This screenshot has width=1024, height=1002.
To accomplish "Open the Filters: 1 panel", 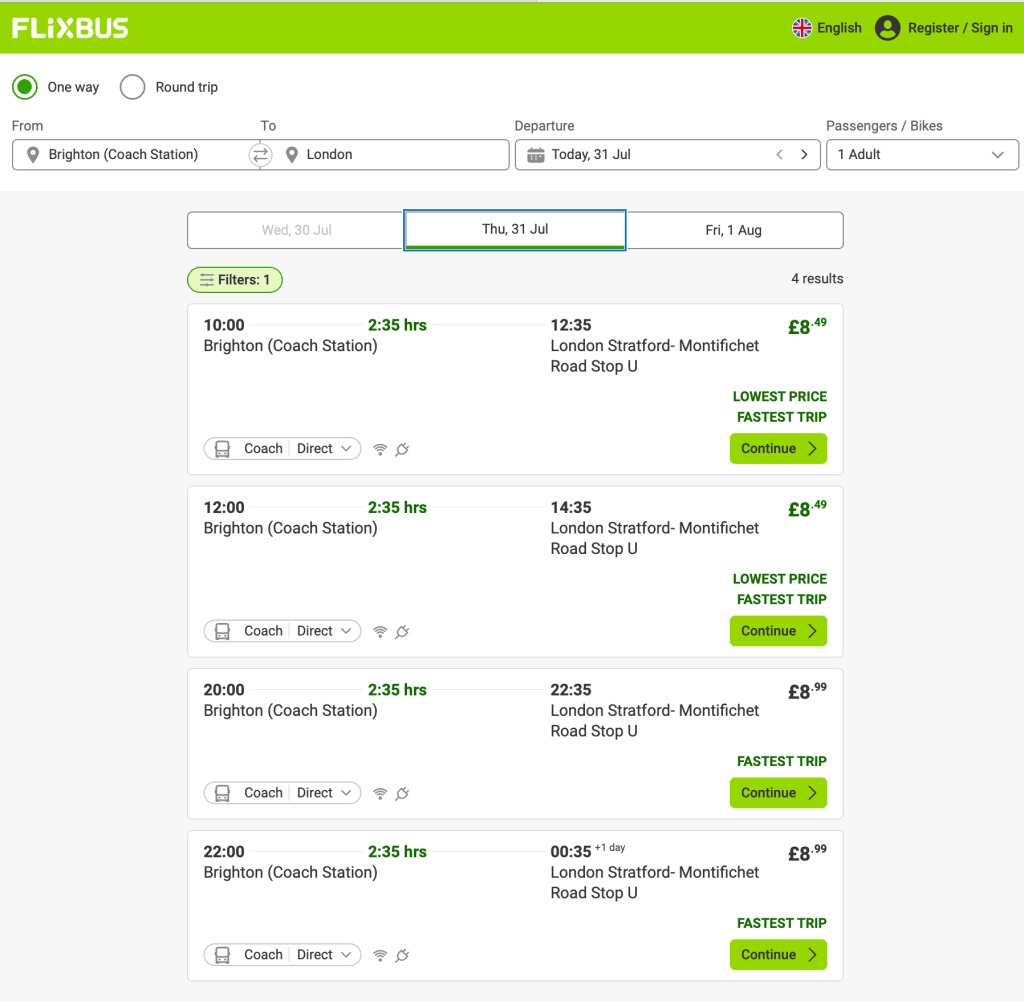I will (x=235, y=280).
